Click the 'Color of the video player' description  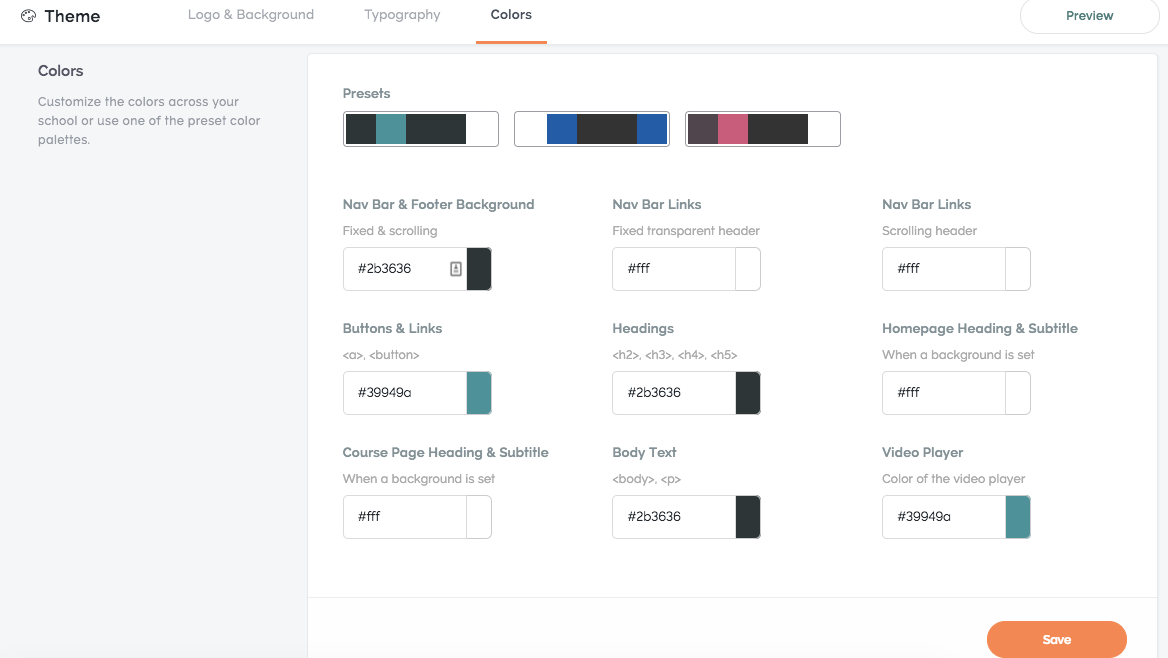(x=953, y=478)
